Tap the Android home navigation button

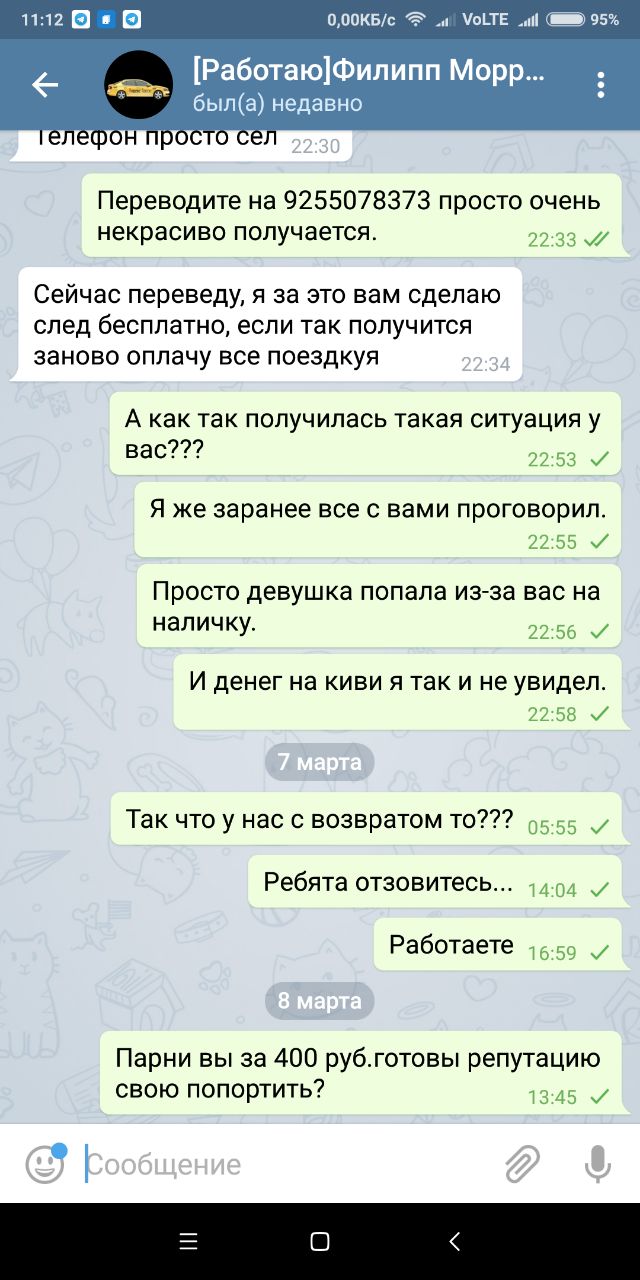[320, 1242]
